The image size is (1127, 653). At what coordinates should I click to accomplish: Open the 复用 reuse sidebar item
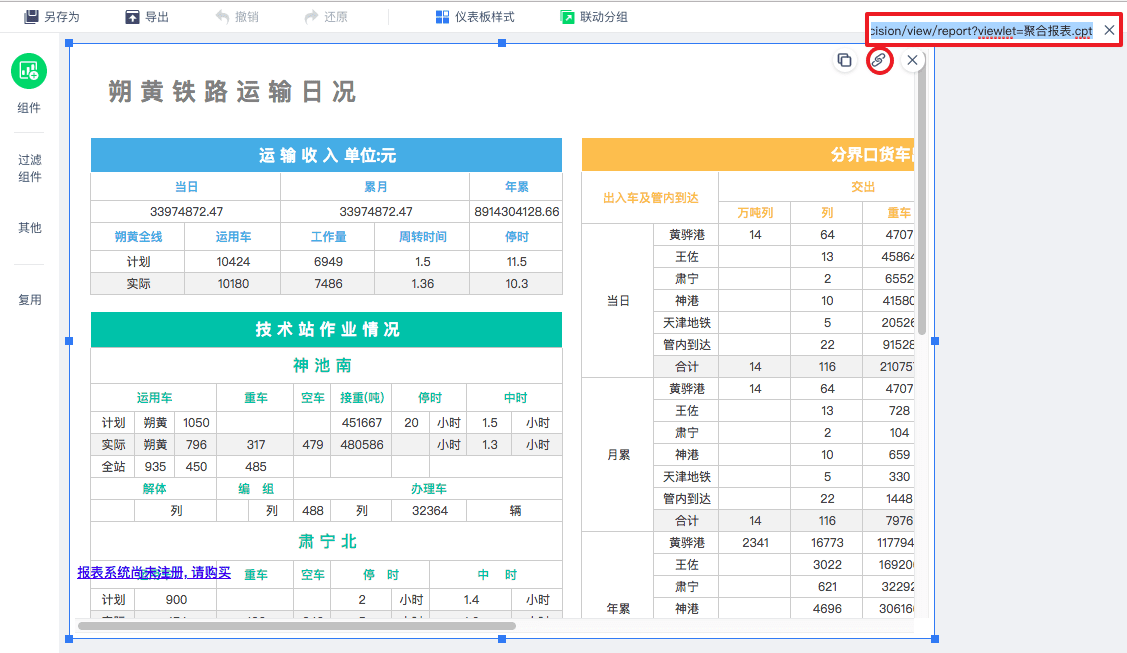tap(29, 300)
